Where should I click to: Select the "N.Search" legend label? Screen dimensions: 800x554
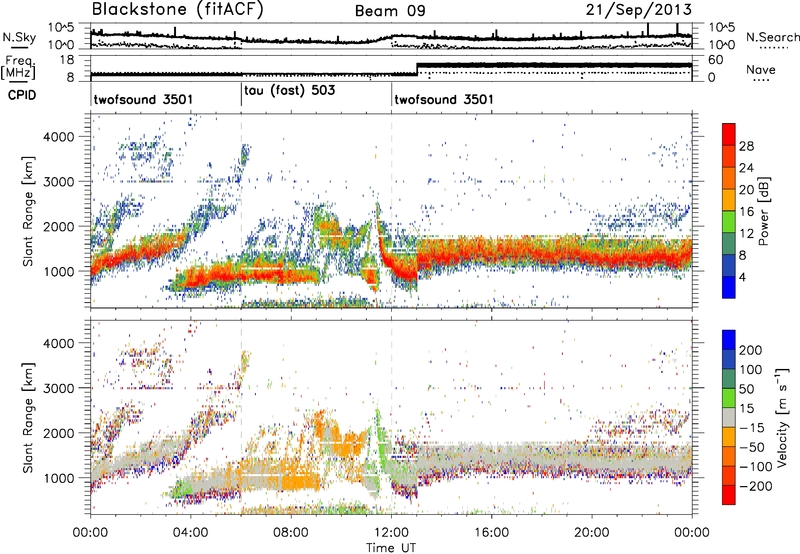(772, 37)
